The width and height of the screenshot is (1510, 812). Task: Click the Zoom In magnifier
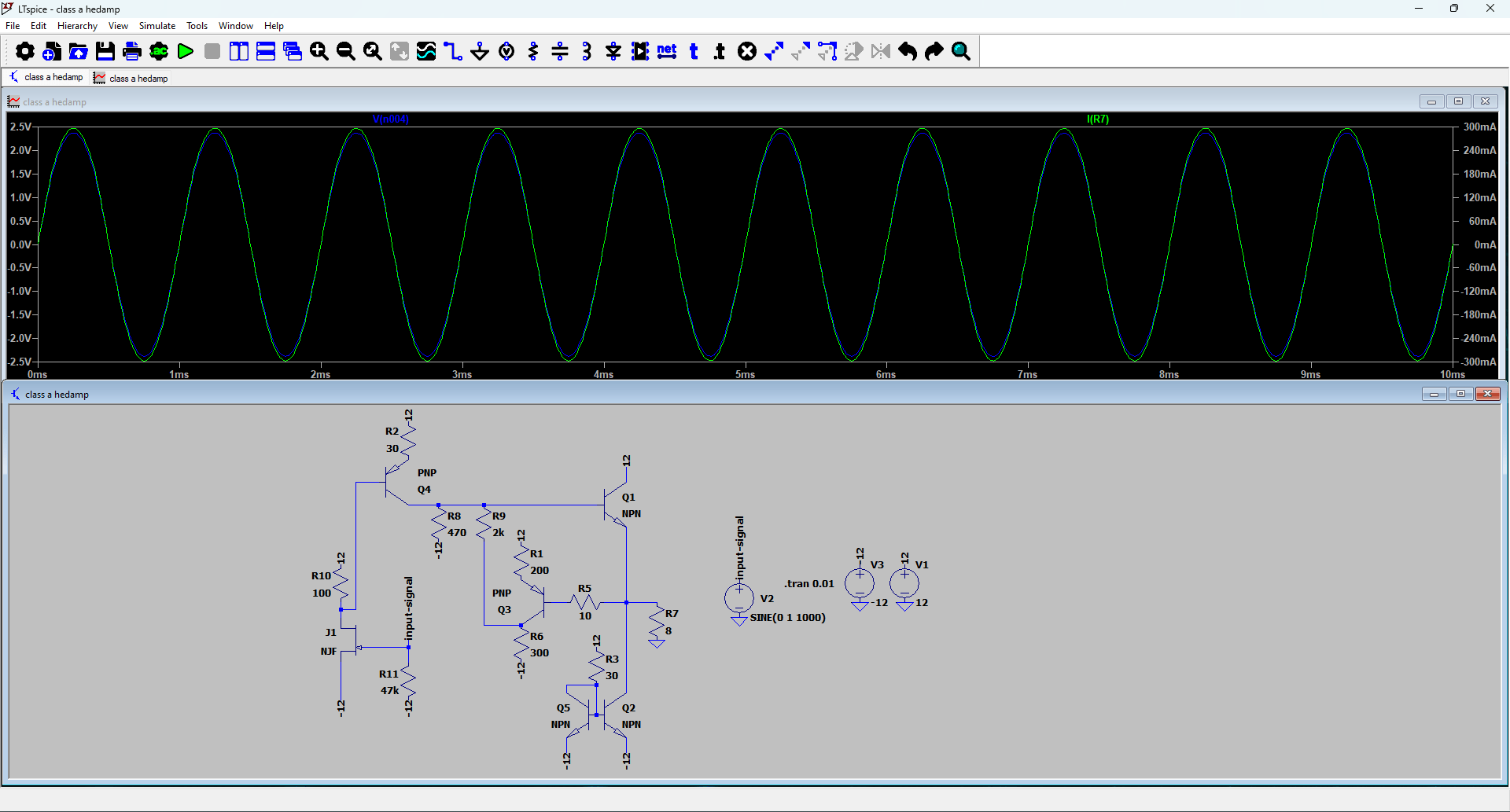click(319, 52)
